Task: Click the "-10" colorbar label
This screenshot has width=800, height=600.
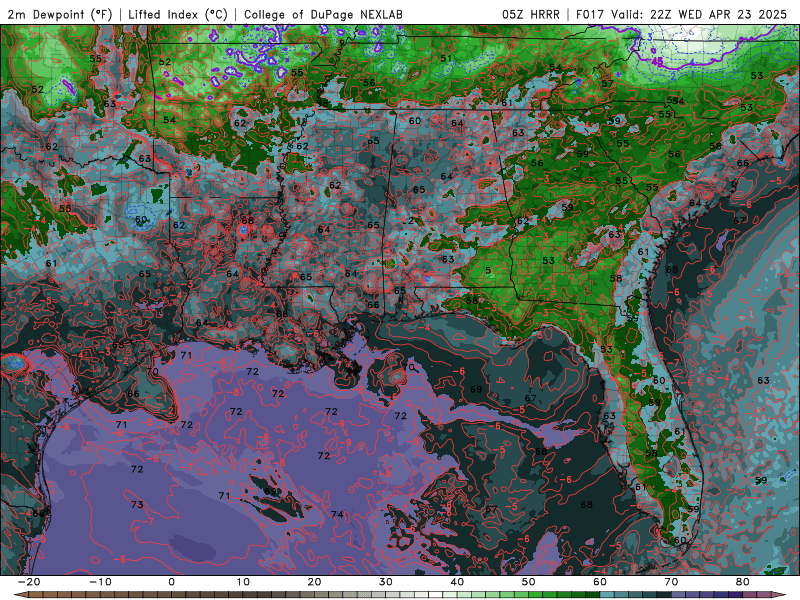Action: point(100,582)
